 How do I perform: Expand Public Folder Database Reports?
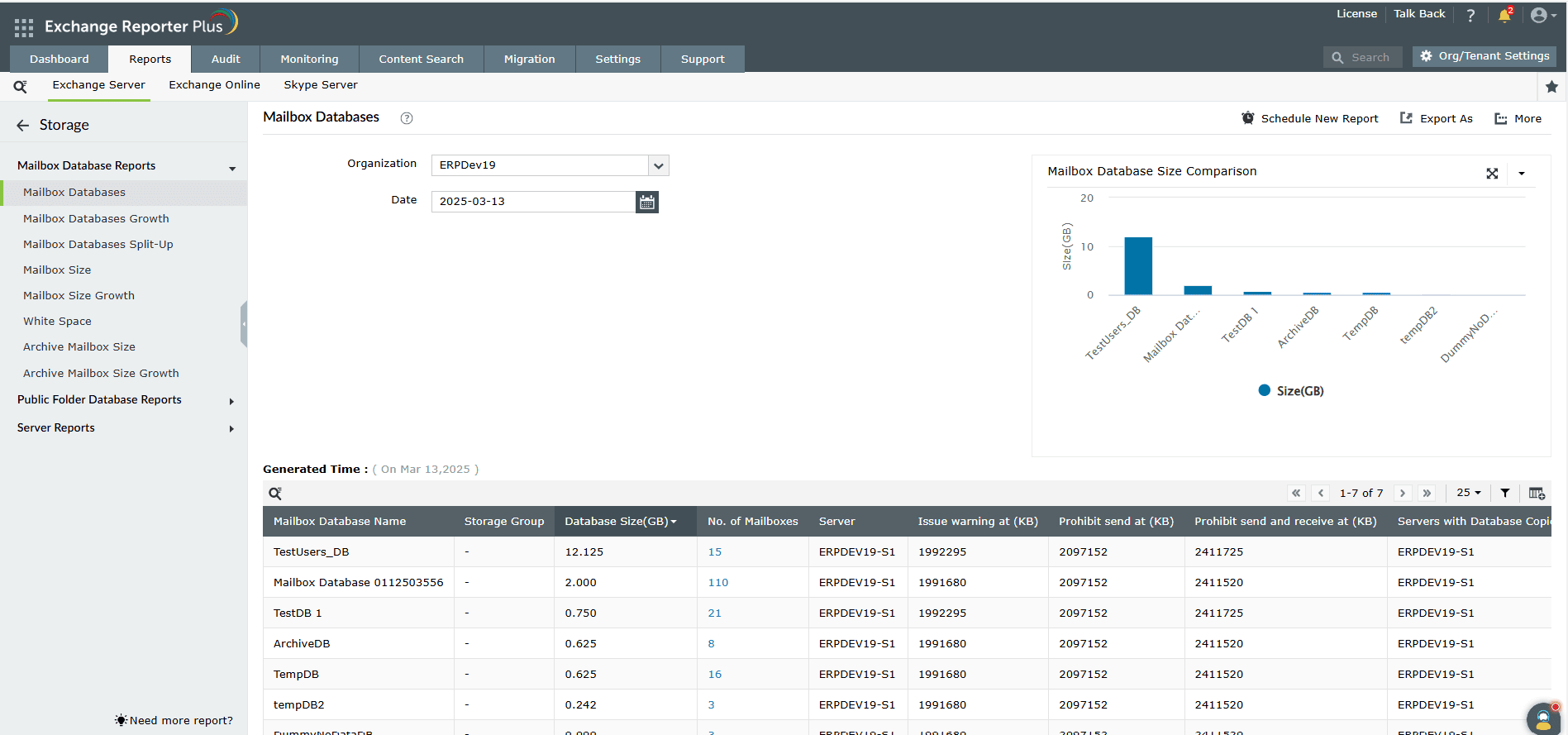pos(231,402)
